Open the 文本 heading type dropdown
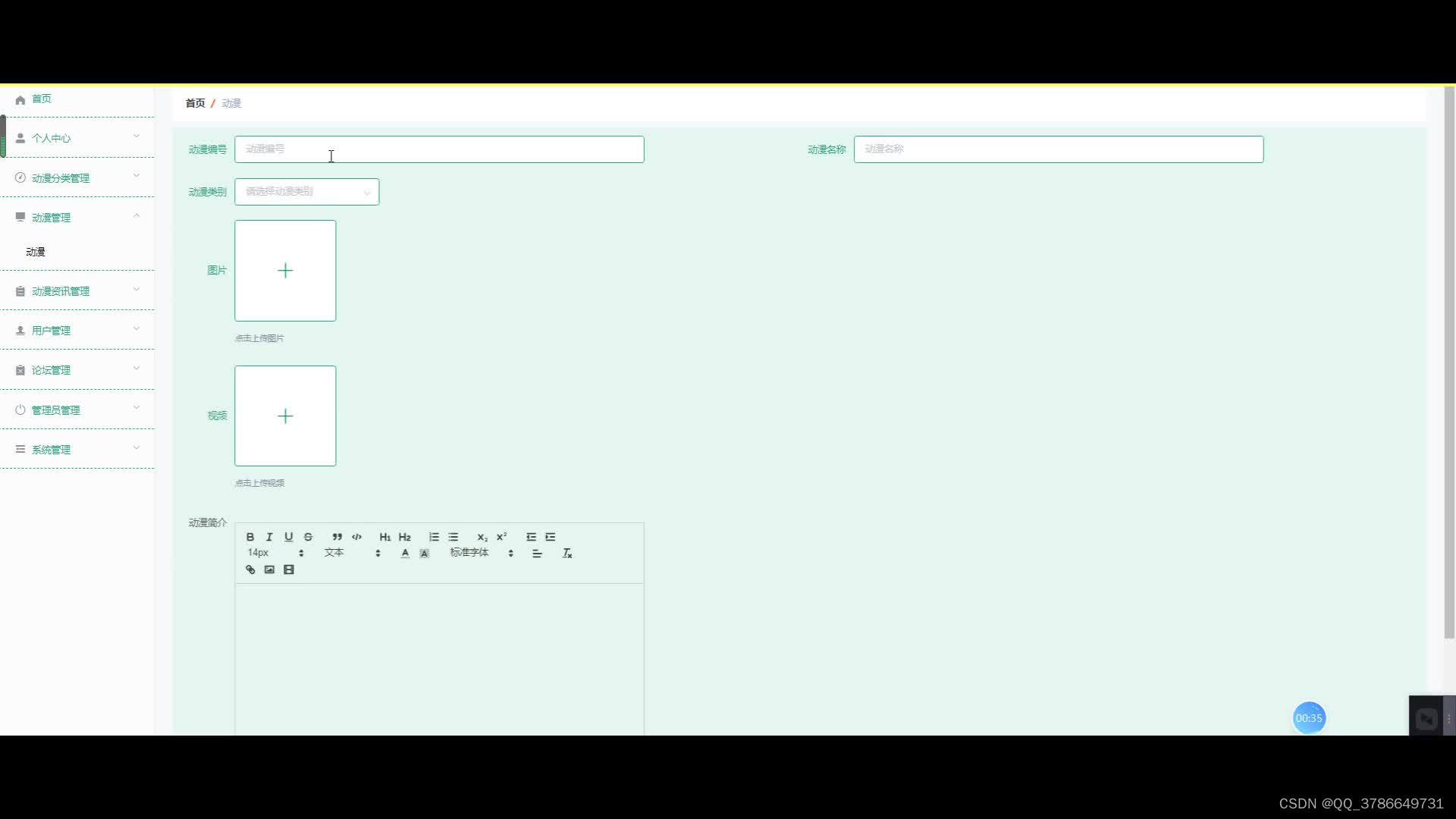1456x819 pixels. point(353,553)
